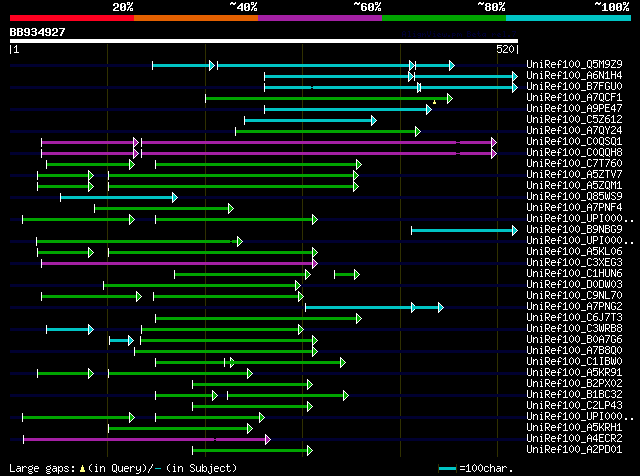Select the UniRef100_C1HUN6 label
640x476 pixels.
(574, 274)
